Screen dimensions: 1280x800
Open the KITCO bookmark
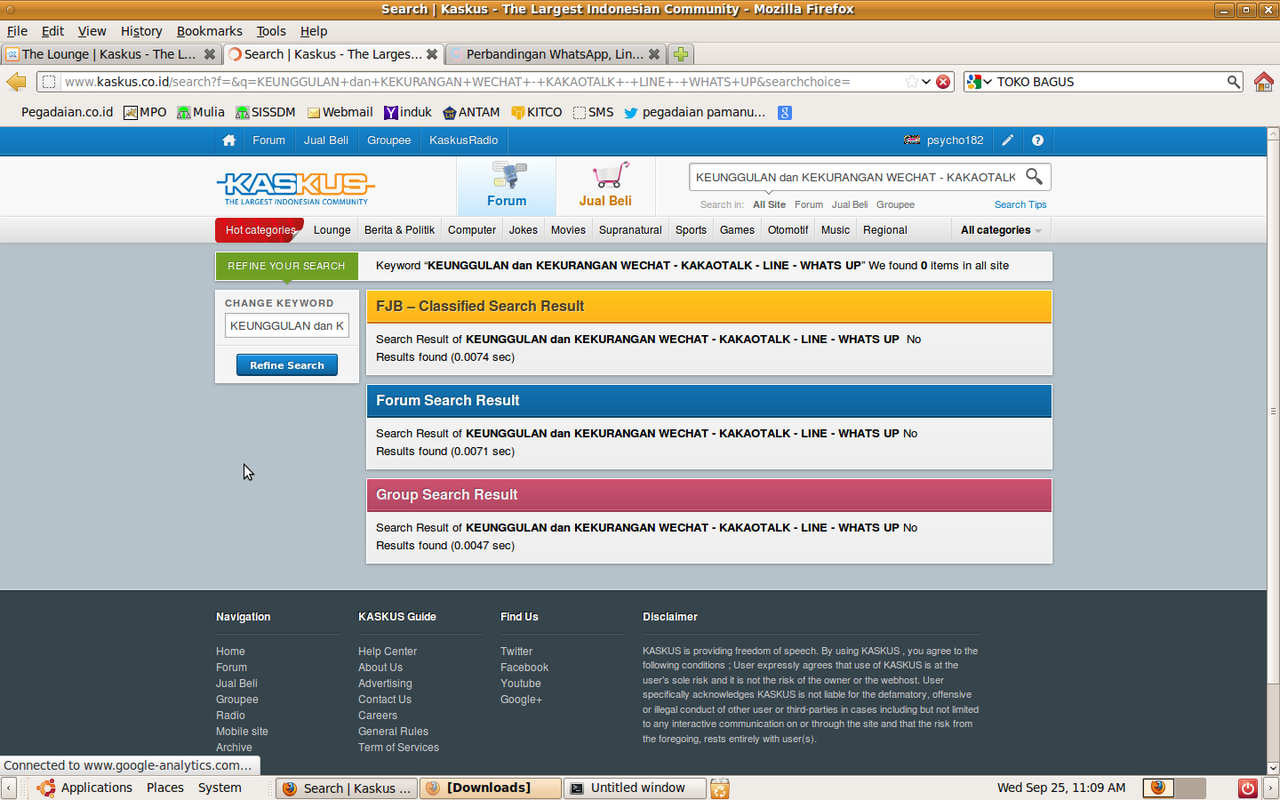[x=536, y=112]
